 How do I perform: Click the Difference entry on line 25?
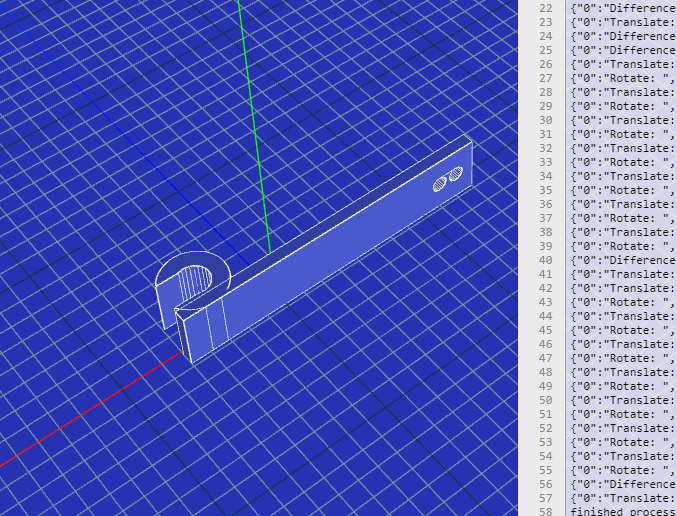622,50
